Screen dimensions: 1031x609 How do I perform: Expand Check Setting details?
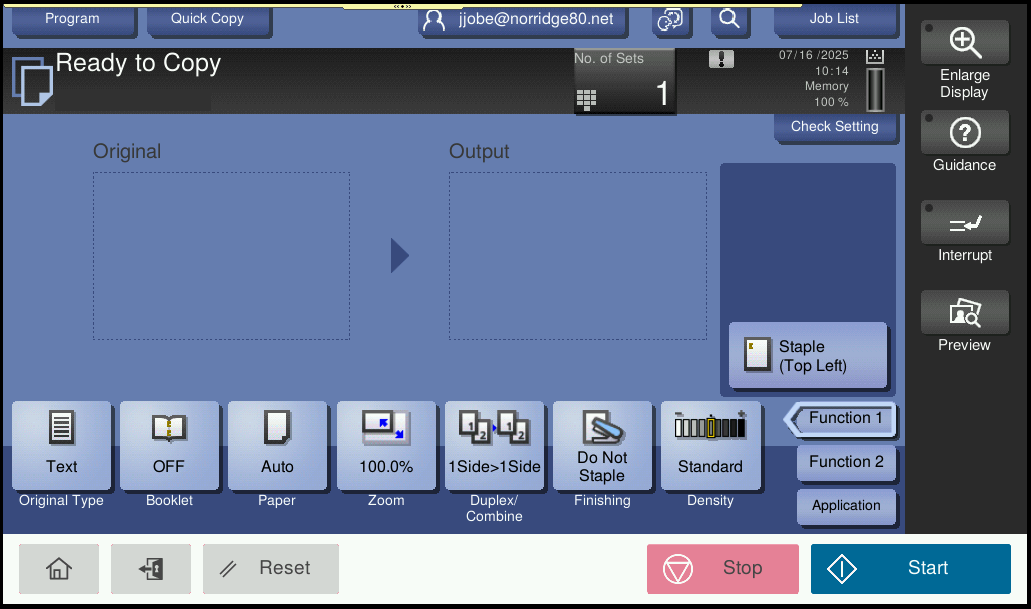tap(835, 126)
